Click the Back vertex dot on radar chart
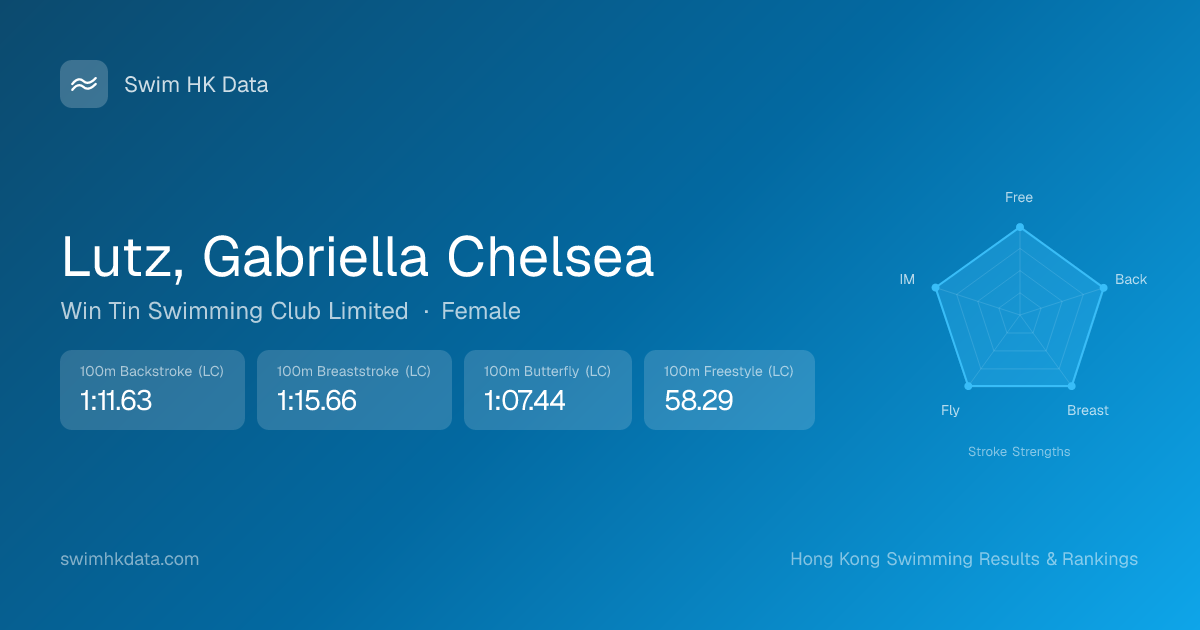 coord(1103,288)
